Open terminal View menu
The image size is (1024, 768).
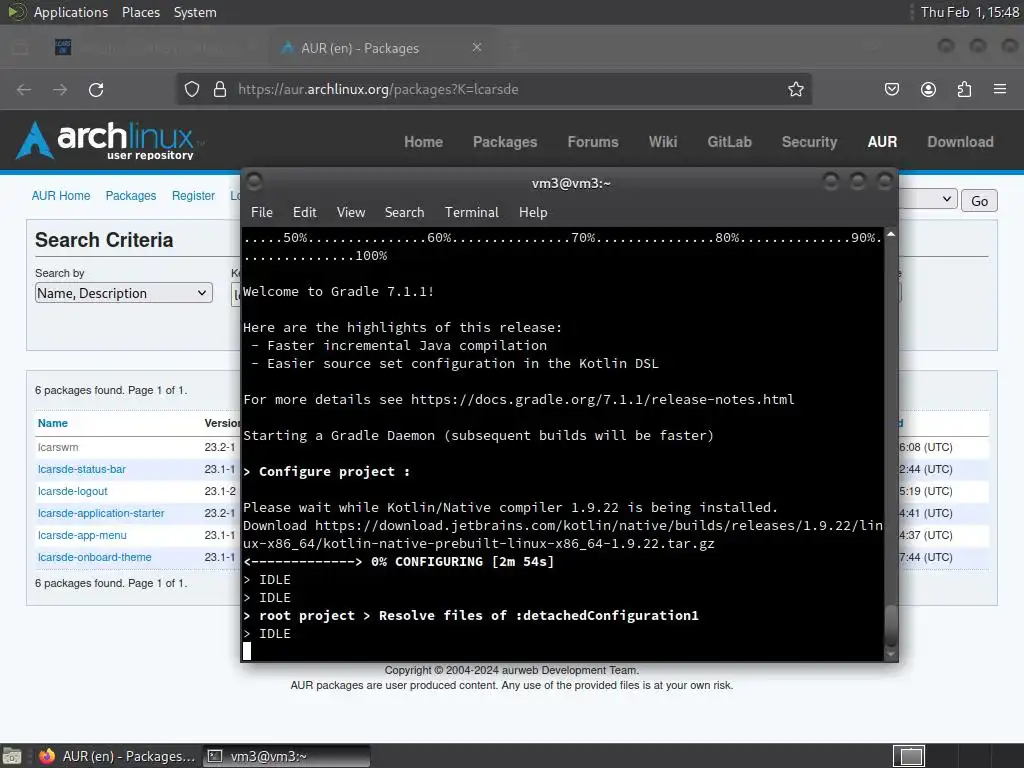pyautogui.click(x=351, y=212)
